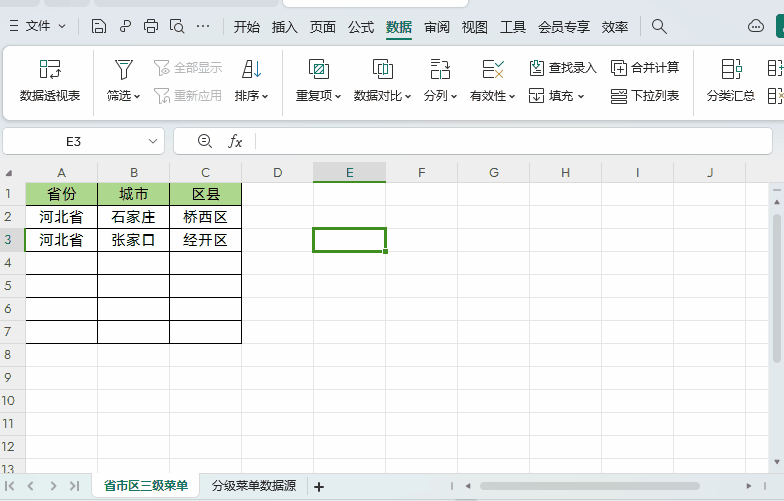Viewport: 784px width, 501px height.
Task: Go to last sheet navigation arrow
Action: click(74, 486)
